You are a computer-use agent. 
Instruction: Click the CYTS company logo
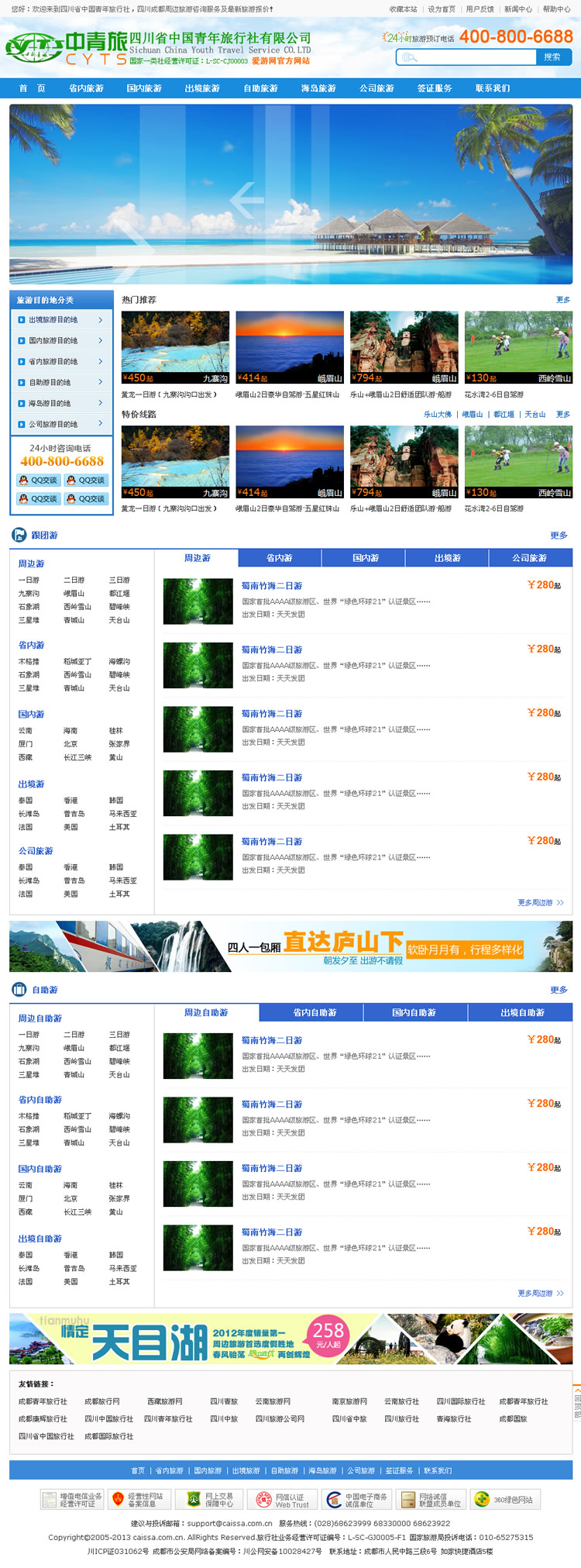pos(66,48)
